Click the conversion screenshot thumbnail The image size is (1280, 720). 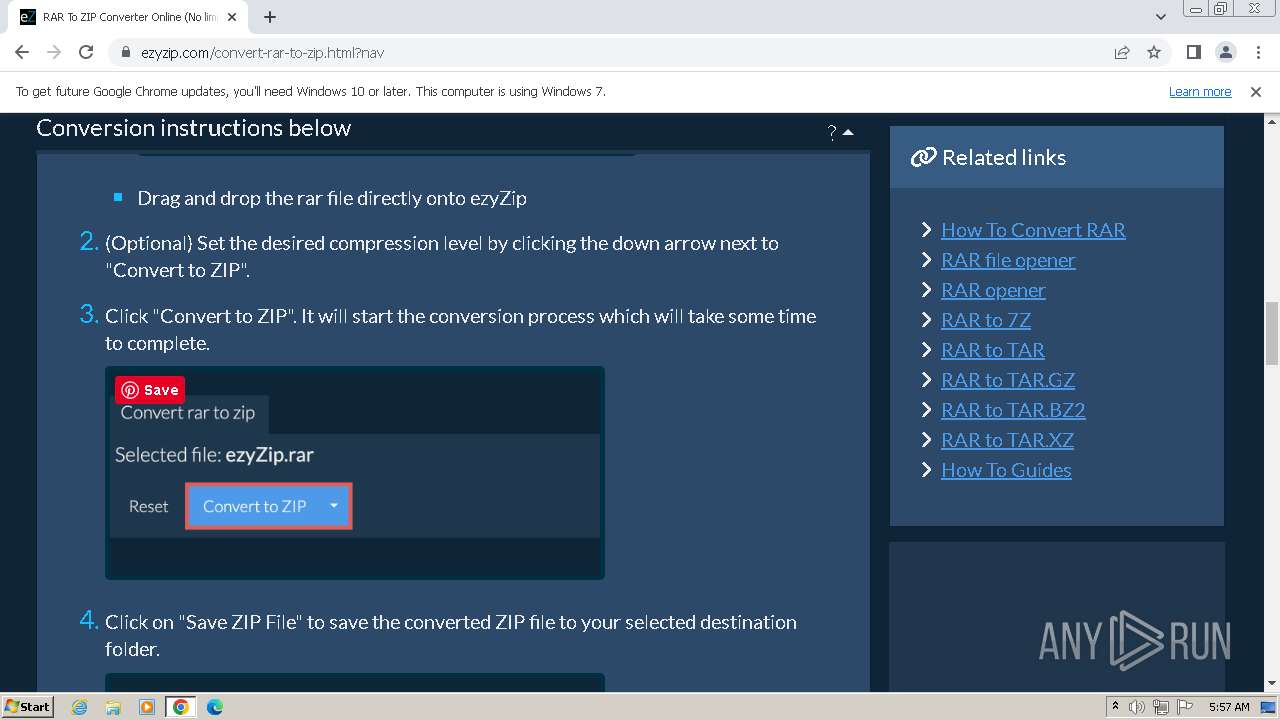[355, 473]
